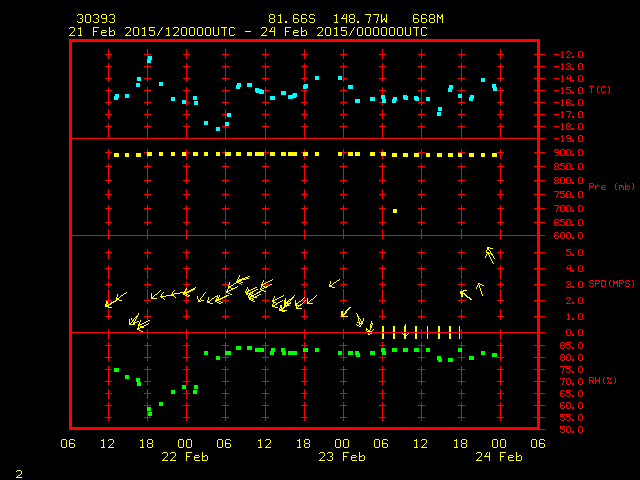Click the 600.0 pressure tick value
The image size is (640, 480).
(568, 236)
